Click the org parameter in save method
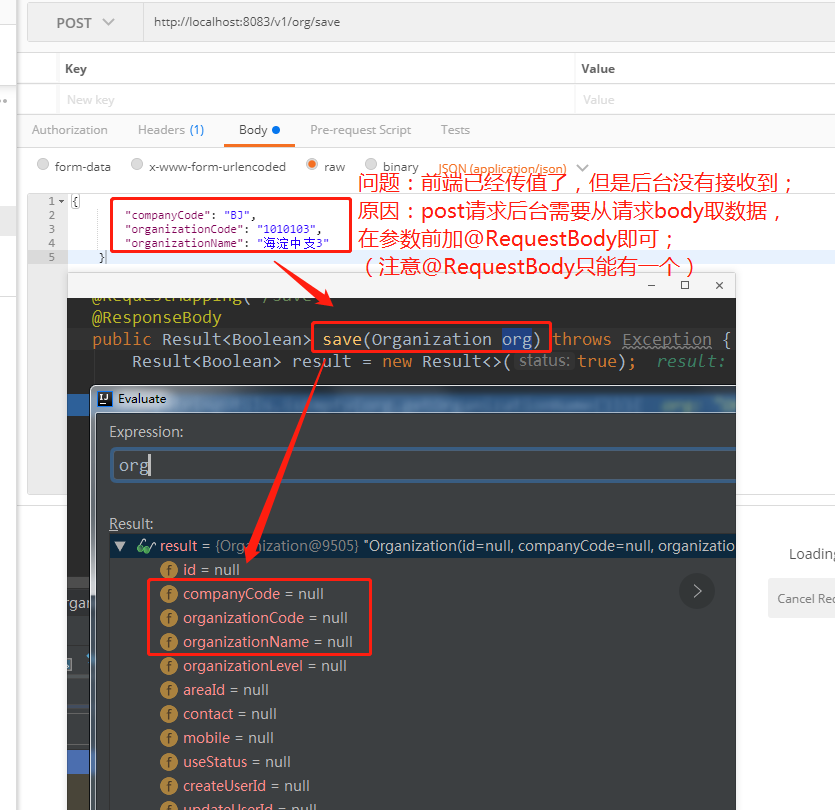835x810 pixels. click(517, 339)
